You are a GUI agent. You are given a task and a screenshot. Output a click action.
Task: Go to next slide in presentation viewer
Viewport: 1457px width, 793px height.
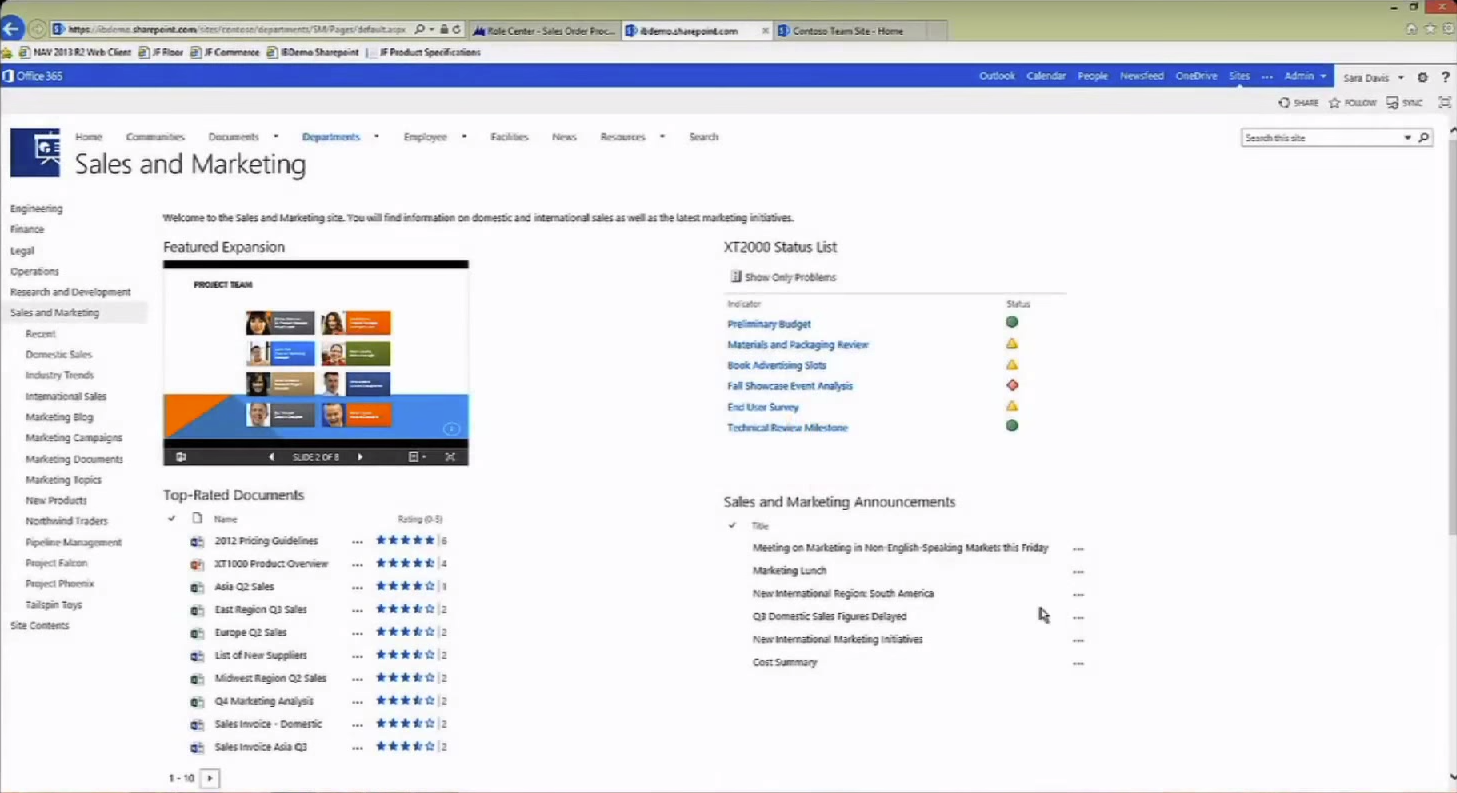click(360, 457)
